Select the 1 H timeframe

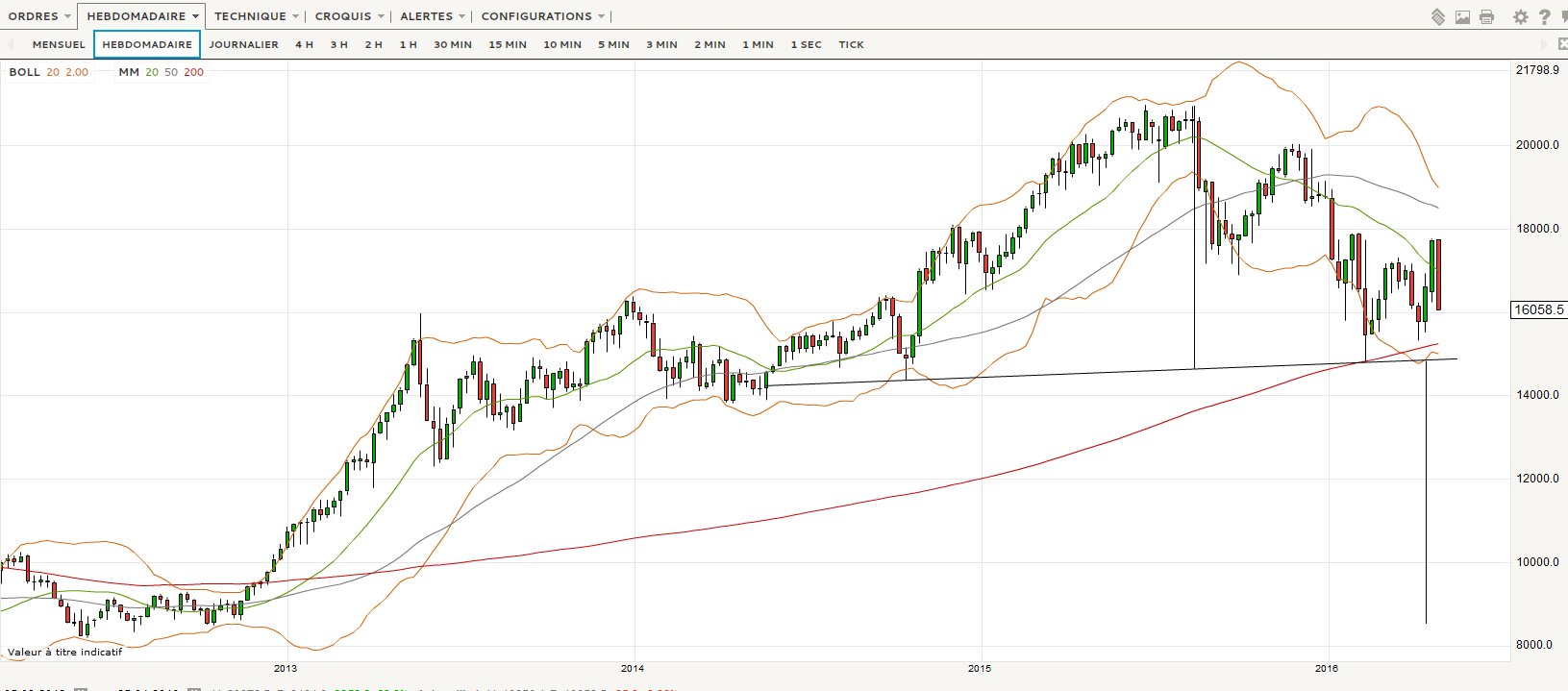408,44
